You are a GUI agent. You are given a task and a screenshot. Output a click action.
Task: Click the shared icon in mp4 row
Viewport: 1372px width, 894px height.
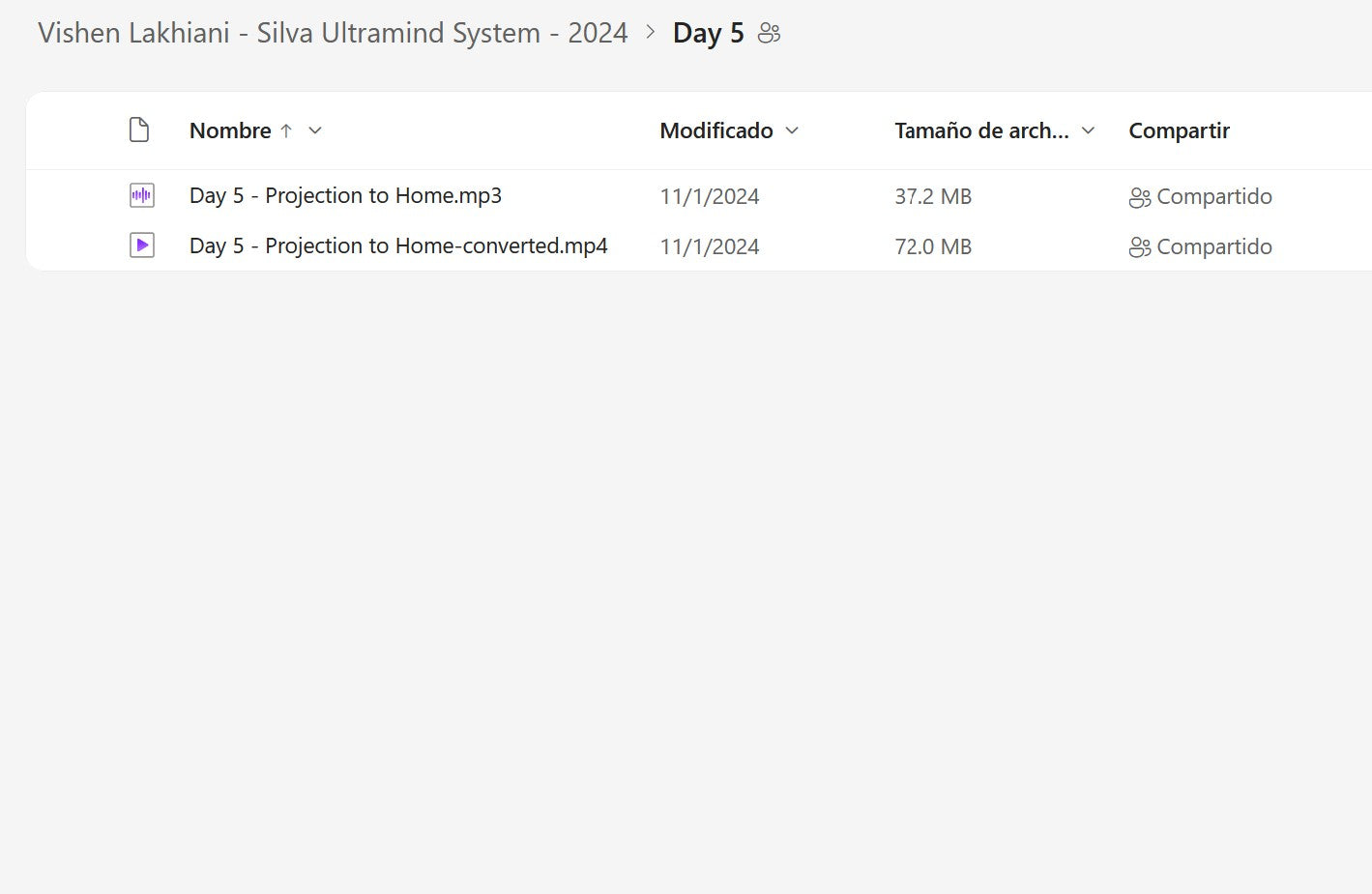tap(1139, 247)
